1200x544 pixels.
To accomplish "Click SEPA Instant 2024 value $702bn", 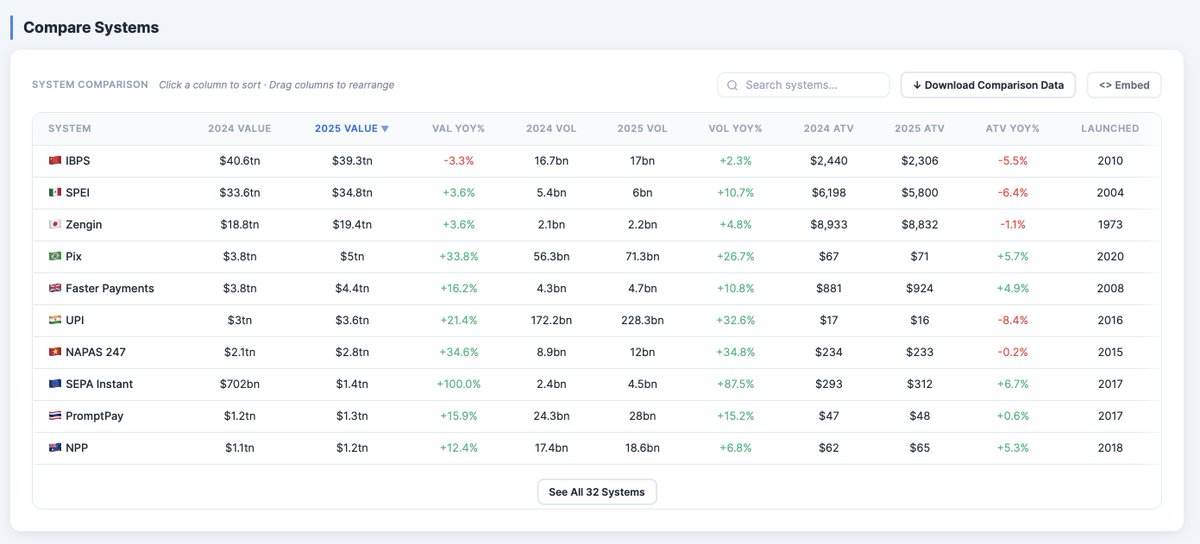I will (239, 385).
